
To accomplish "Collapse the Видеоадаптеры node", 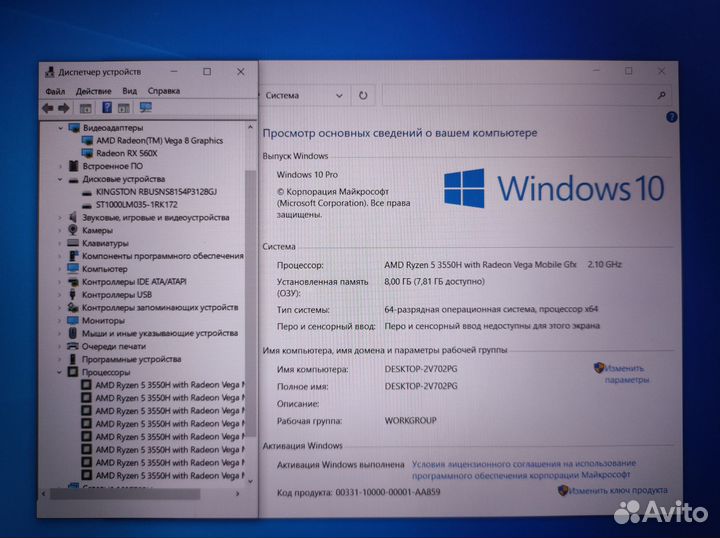I will coord(59,128).
